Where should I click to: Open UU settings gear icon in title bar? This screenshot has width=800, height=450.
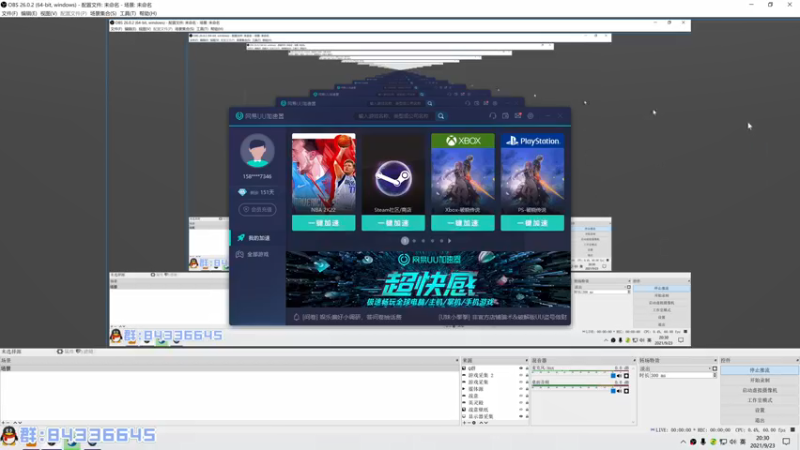point(531,116)
